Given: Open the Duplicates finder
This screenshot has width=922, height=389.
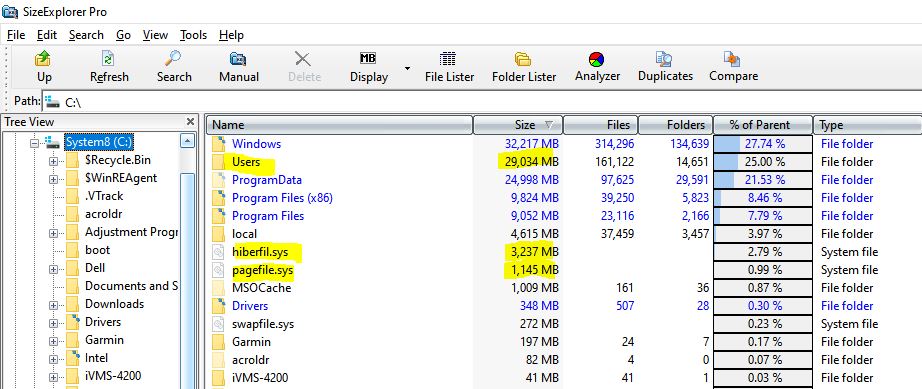Looking at the screenshot, I should (x=665, y=66).
